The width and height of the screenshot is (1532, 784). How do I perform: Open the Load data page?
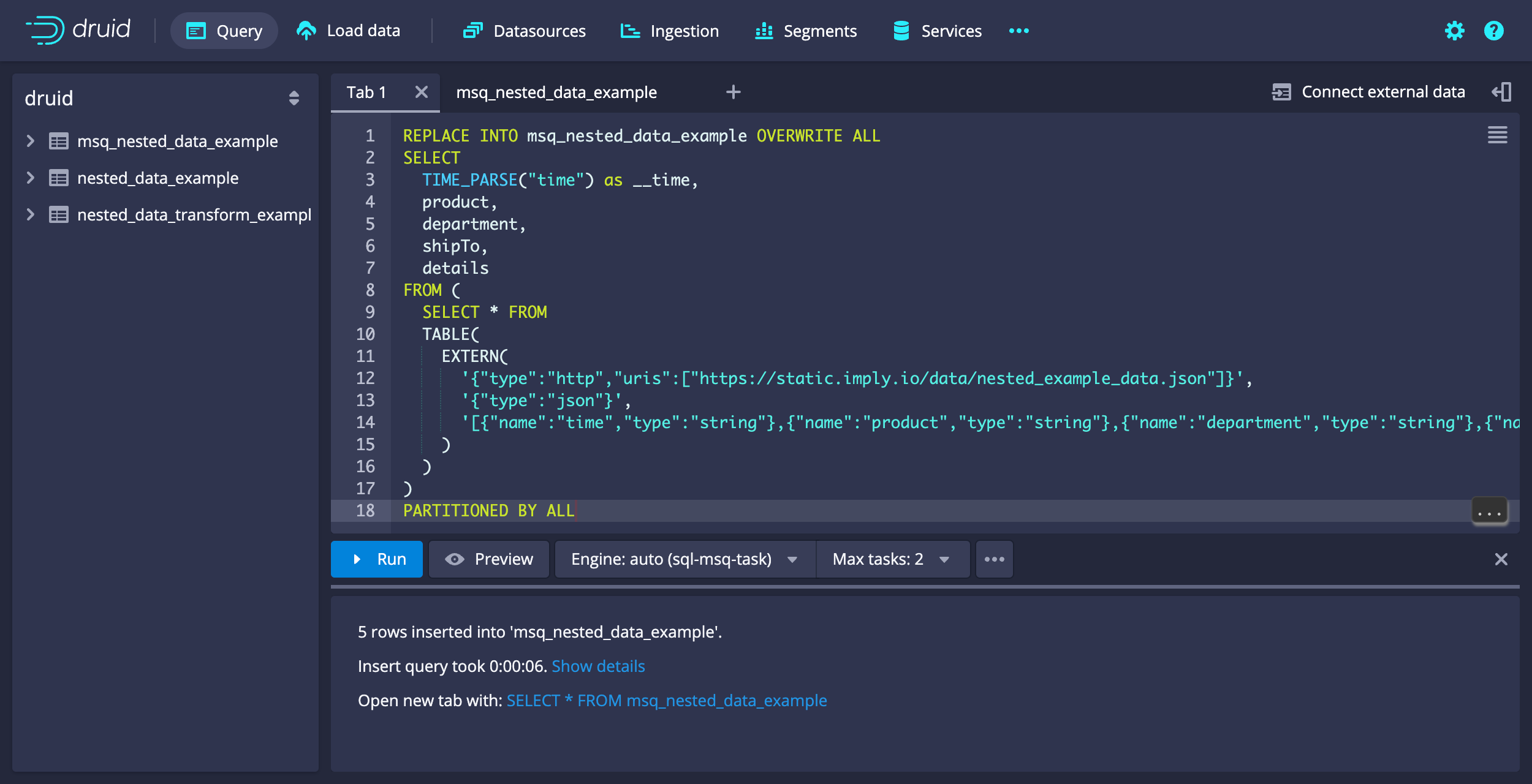pyautogui.click(x=348, y=31)
